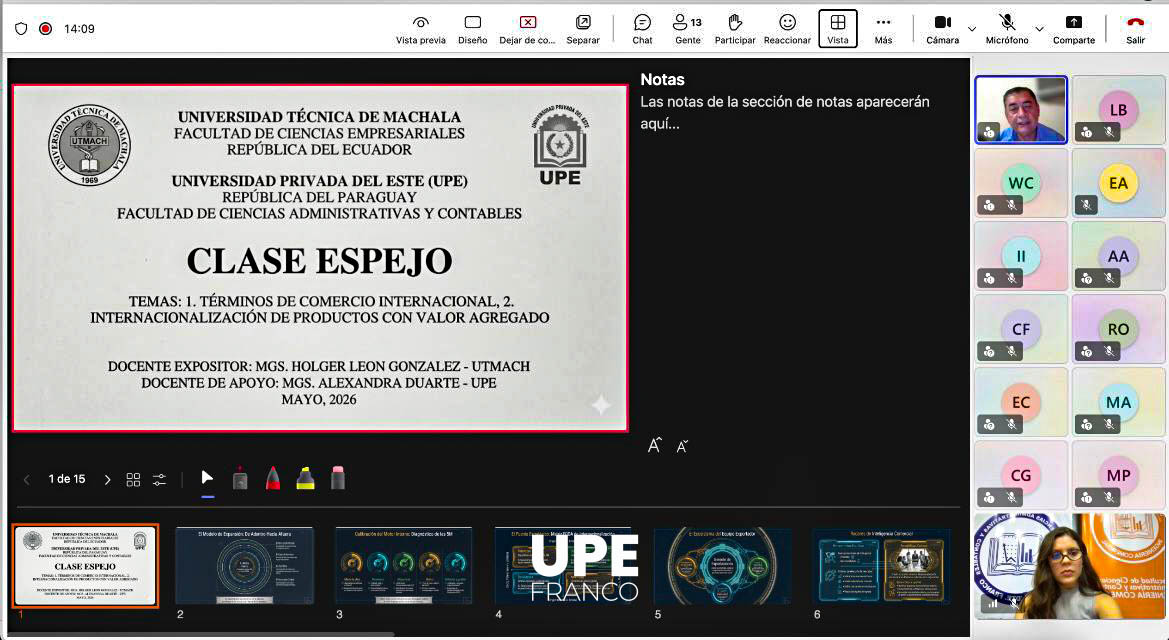
Task: Jump to slide 2 thumbnail
Action: [245, 566]
